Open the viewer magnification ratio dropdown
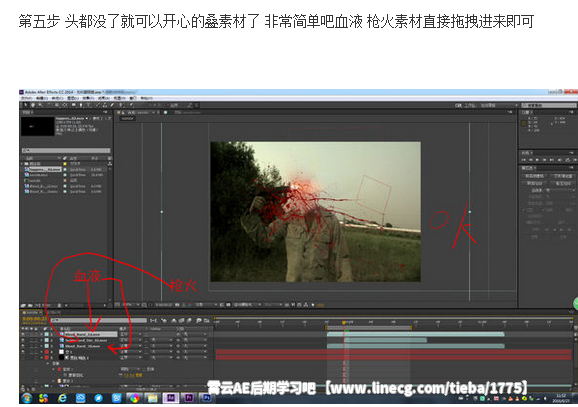This screenshot has height=407, width=578. coord(130,305)
